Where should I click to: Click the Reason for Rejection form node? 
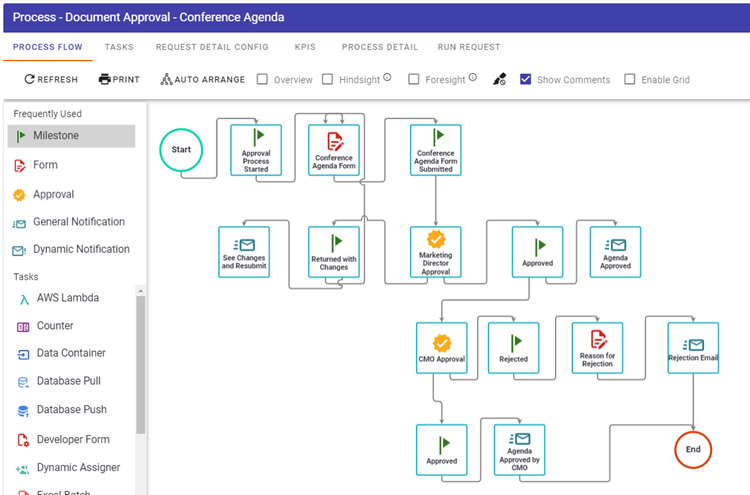click(597, 347)
